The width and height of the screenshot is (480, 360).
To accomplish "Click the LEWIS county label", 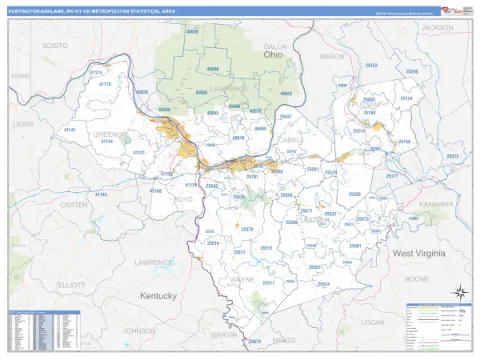I will 23,124.
